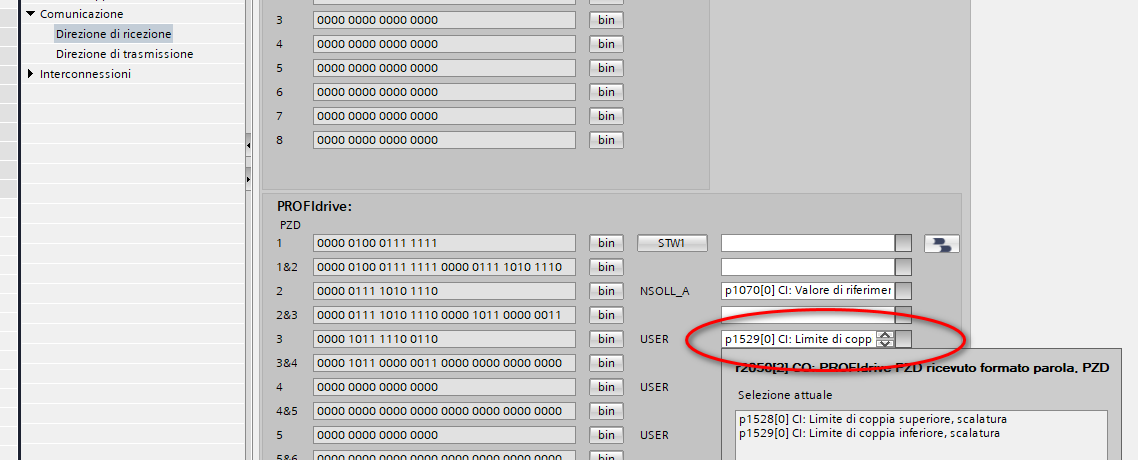The height and width of the screenshot is (460, 1138).
Task: Select Direzione di ricezione in the tree
Action: (113, 34)
